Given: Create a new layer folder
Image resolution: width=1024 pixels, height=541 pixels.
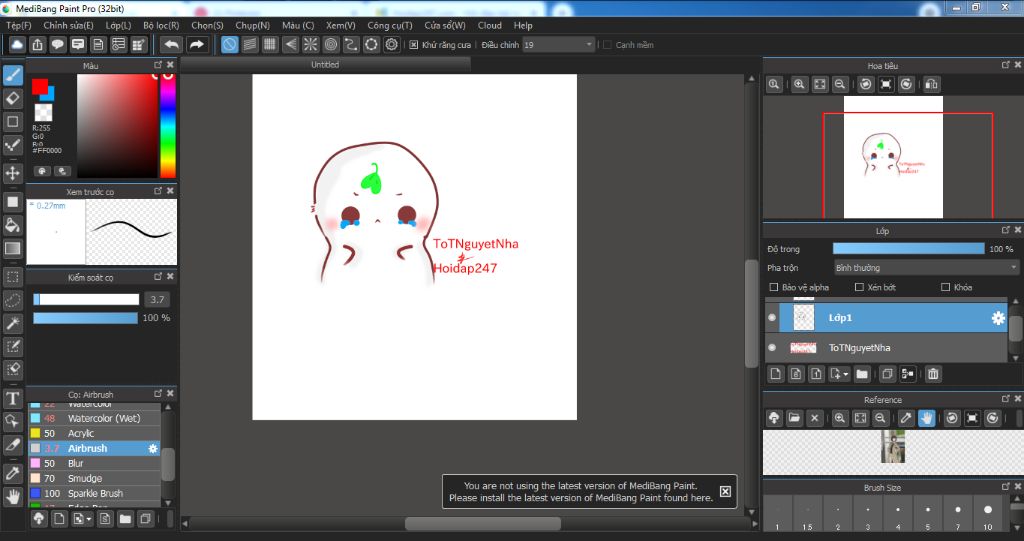Looking at the screenshot, I should pos(862,374).
